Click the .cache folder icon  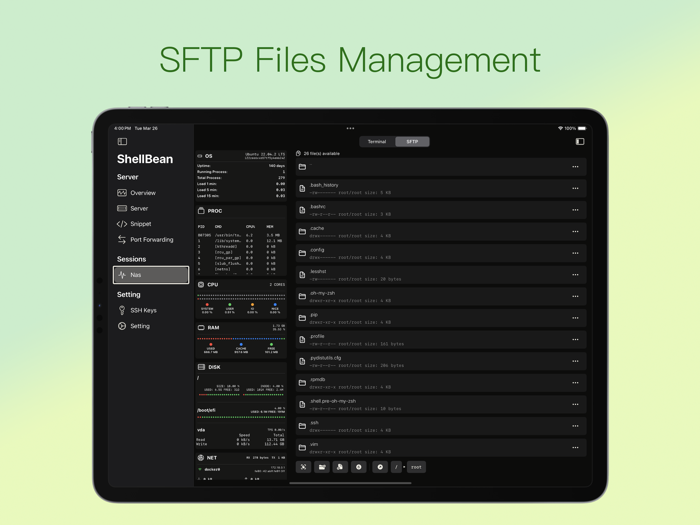pyautogui.click(x=302, y=231)
